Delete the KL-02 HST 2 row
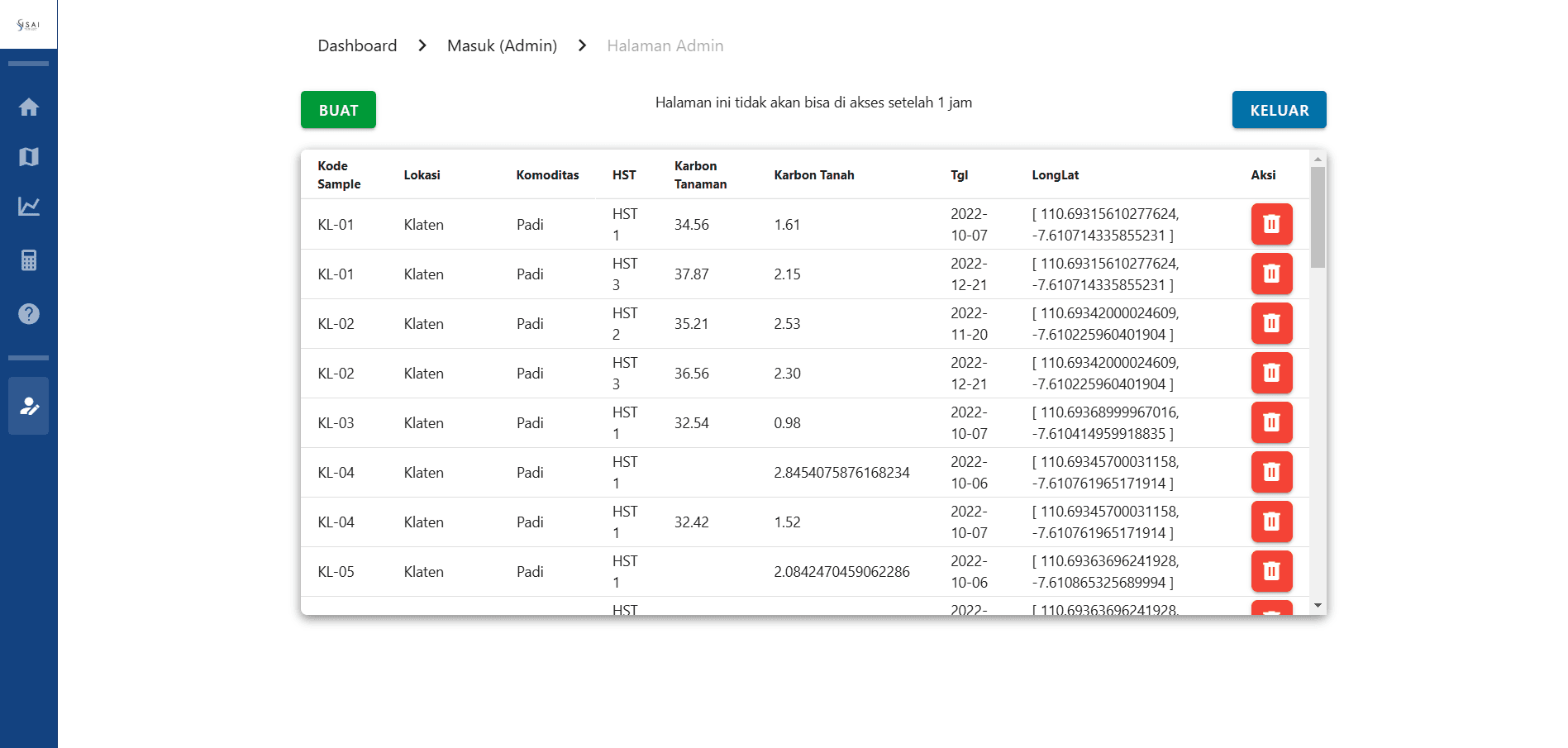 pyautogui.click(x=1271, y=323)
